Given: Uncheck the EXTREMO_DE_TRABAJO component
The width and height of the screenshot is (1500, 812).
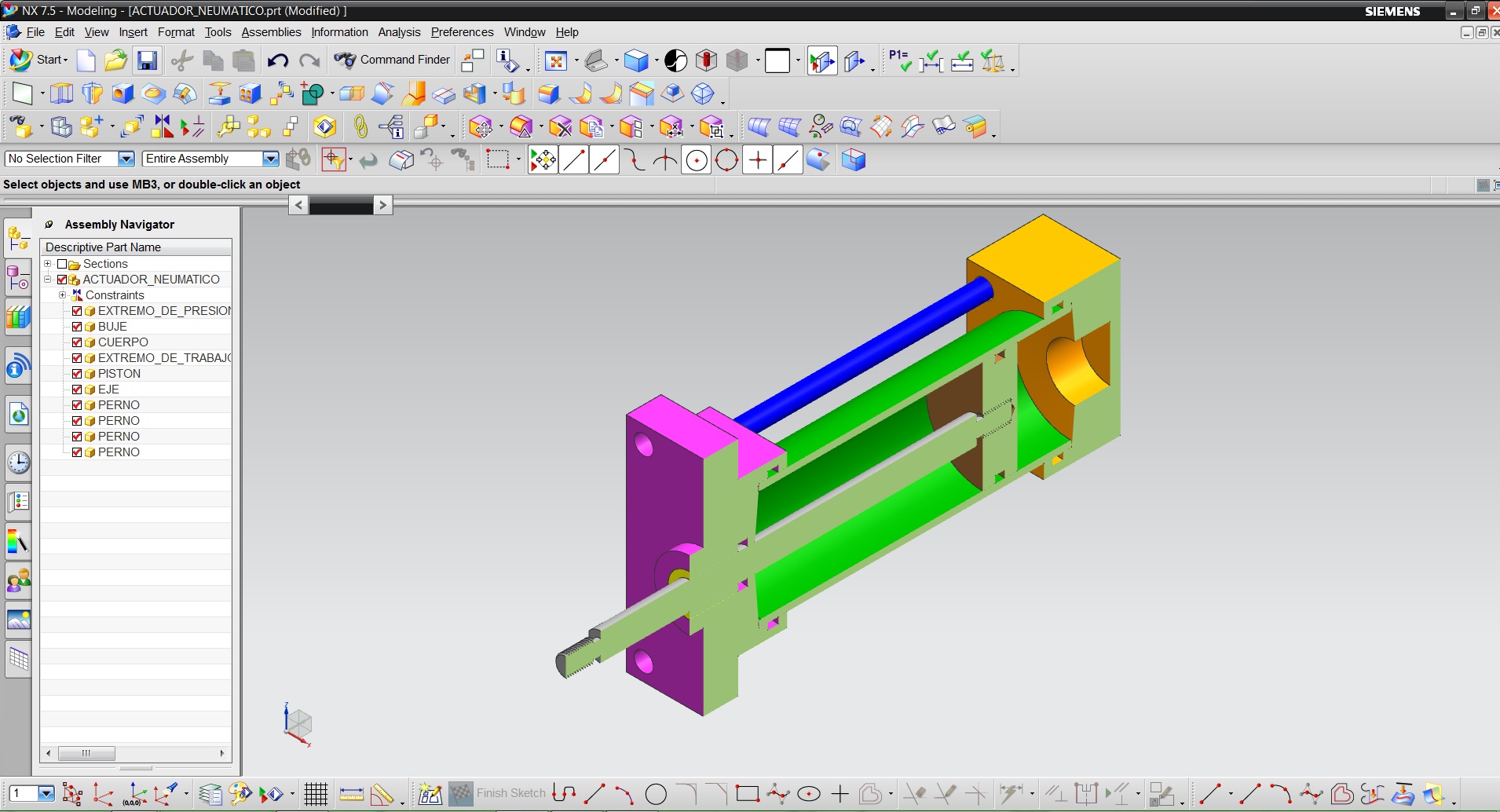Looking at the screenshot, I should (77, 358).
